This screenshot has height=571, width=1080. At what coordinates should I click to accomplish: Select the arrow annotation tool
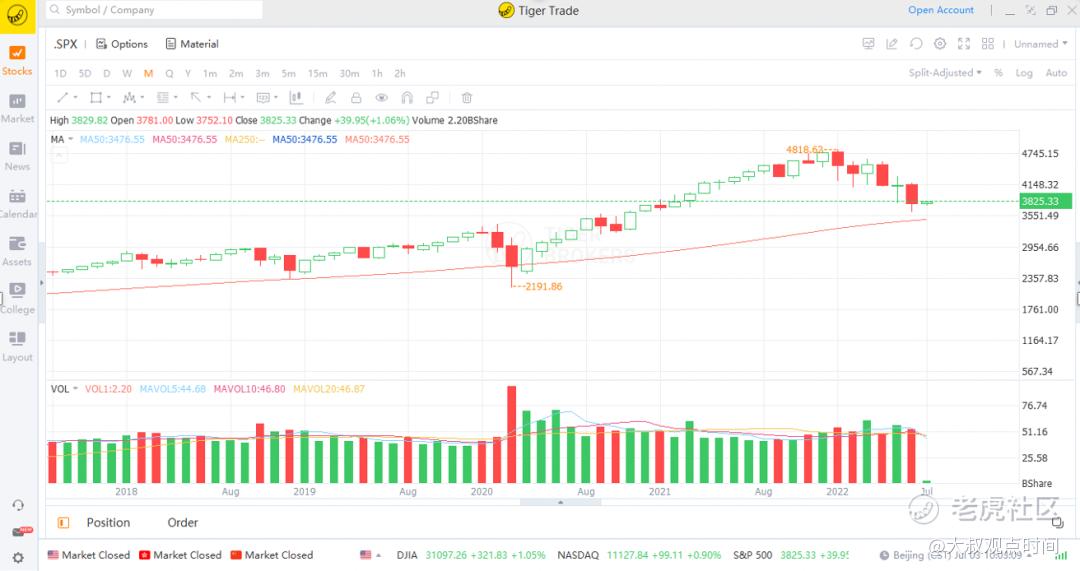(x=196, y=98)
